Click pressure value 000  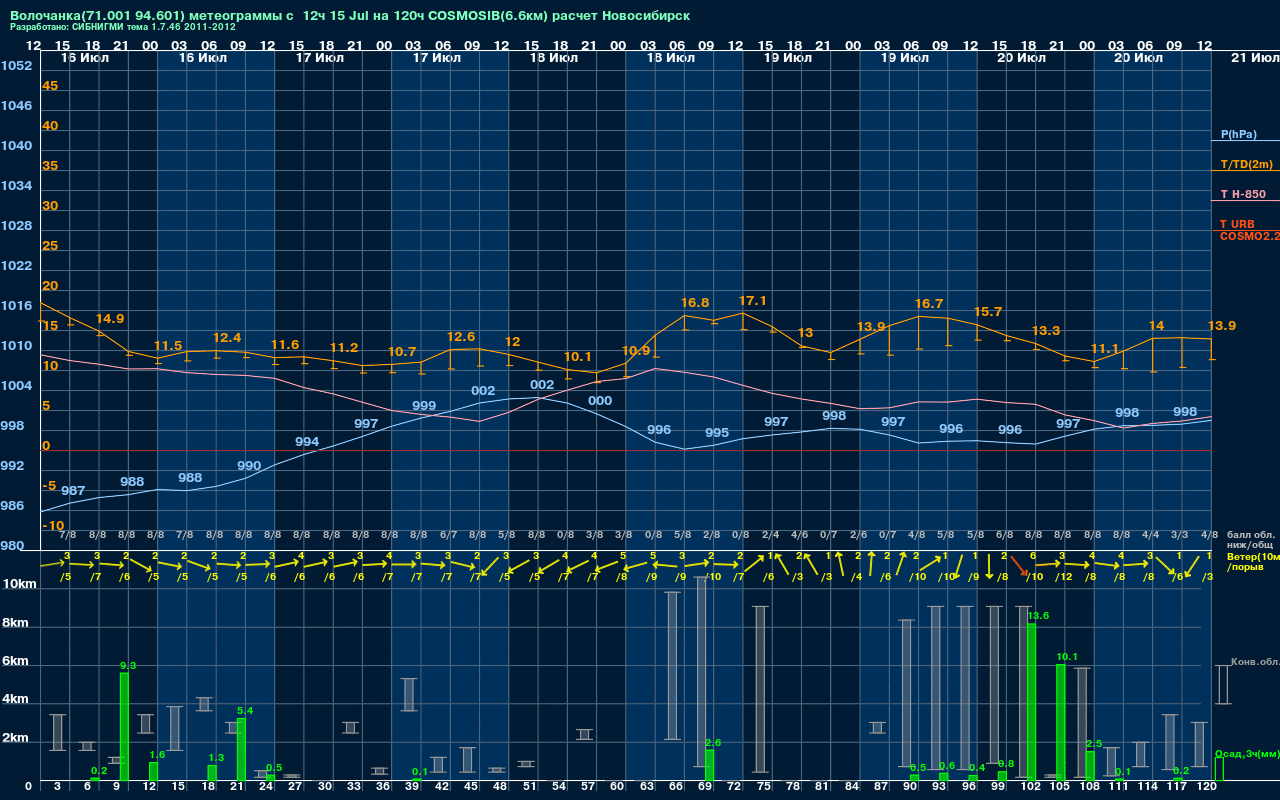click(600, 401)
